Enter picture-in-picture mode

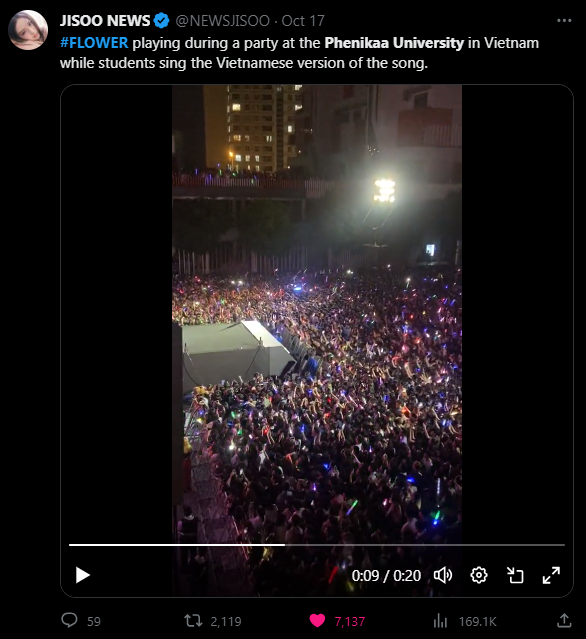pos(515,575)
